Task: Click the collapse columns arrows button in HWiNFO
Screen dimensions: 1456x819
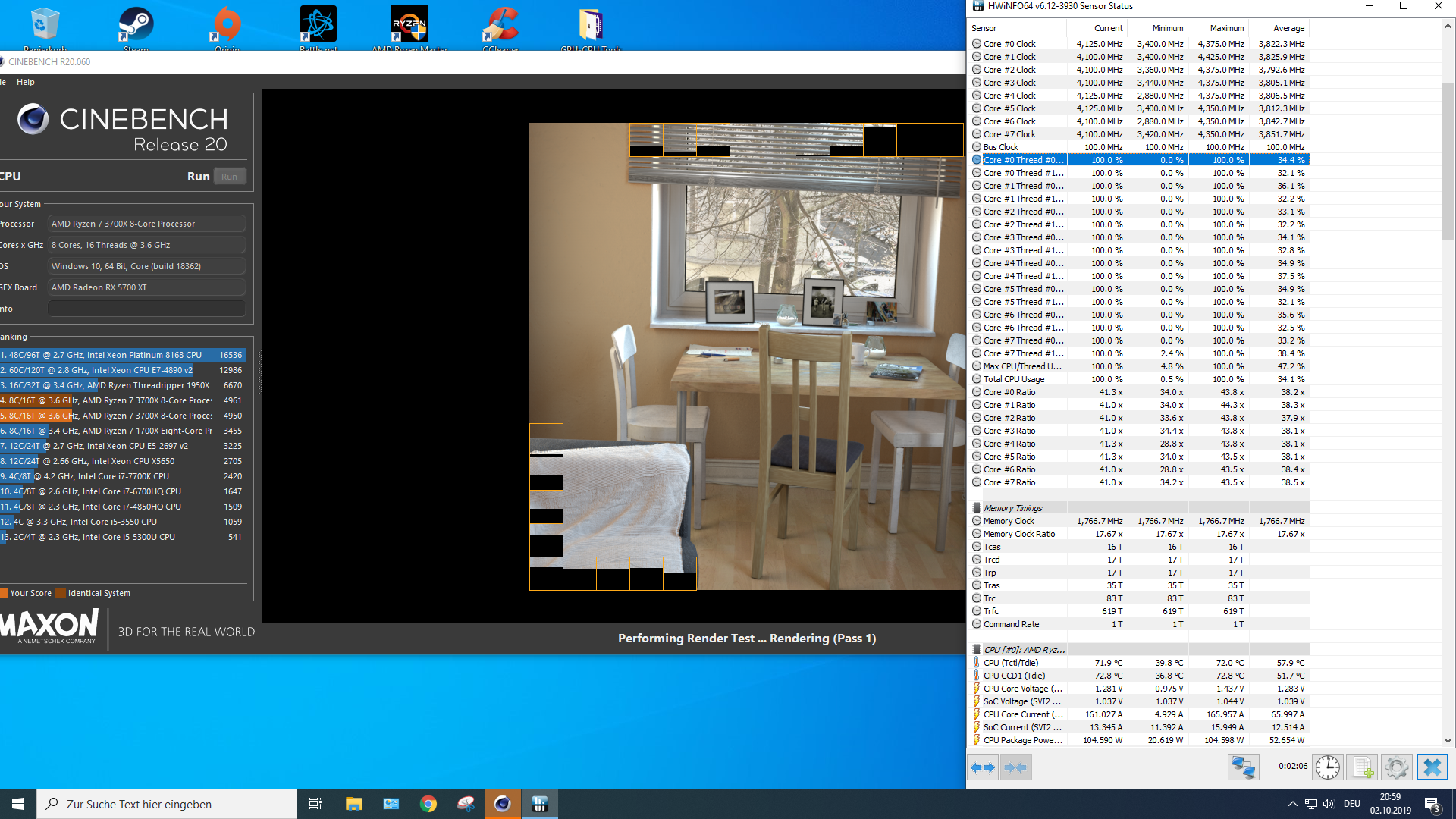Action: pos(1015,767)
